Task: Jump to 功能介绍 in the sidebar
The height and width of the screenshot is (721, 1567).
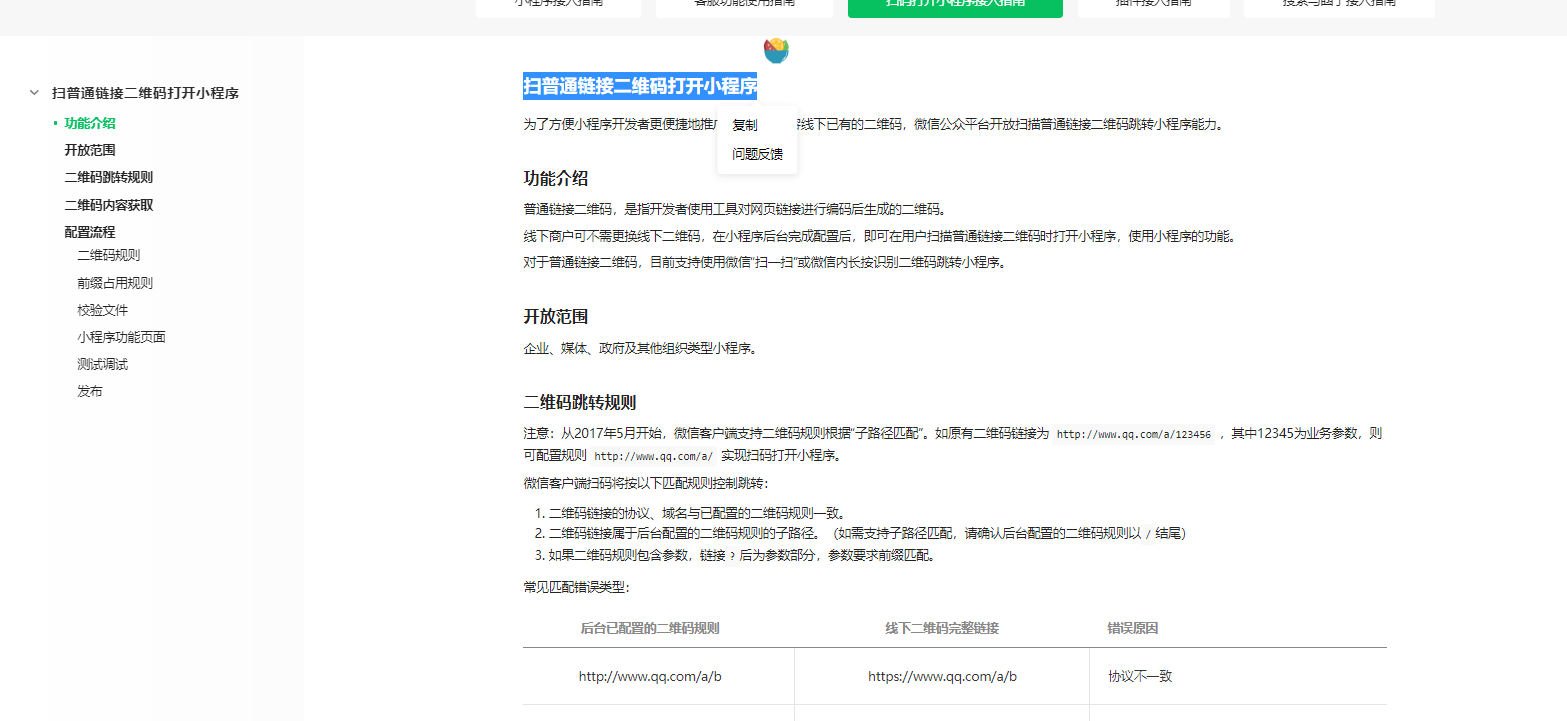Action: point(90,124)
